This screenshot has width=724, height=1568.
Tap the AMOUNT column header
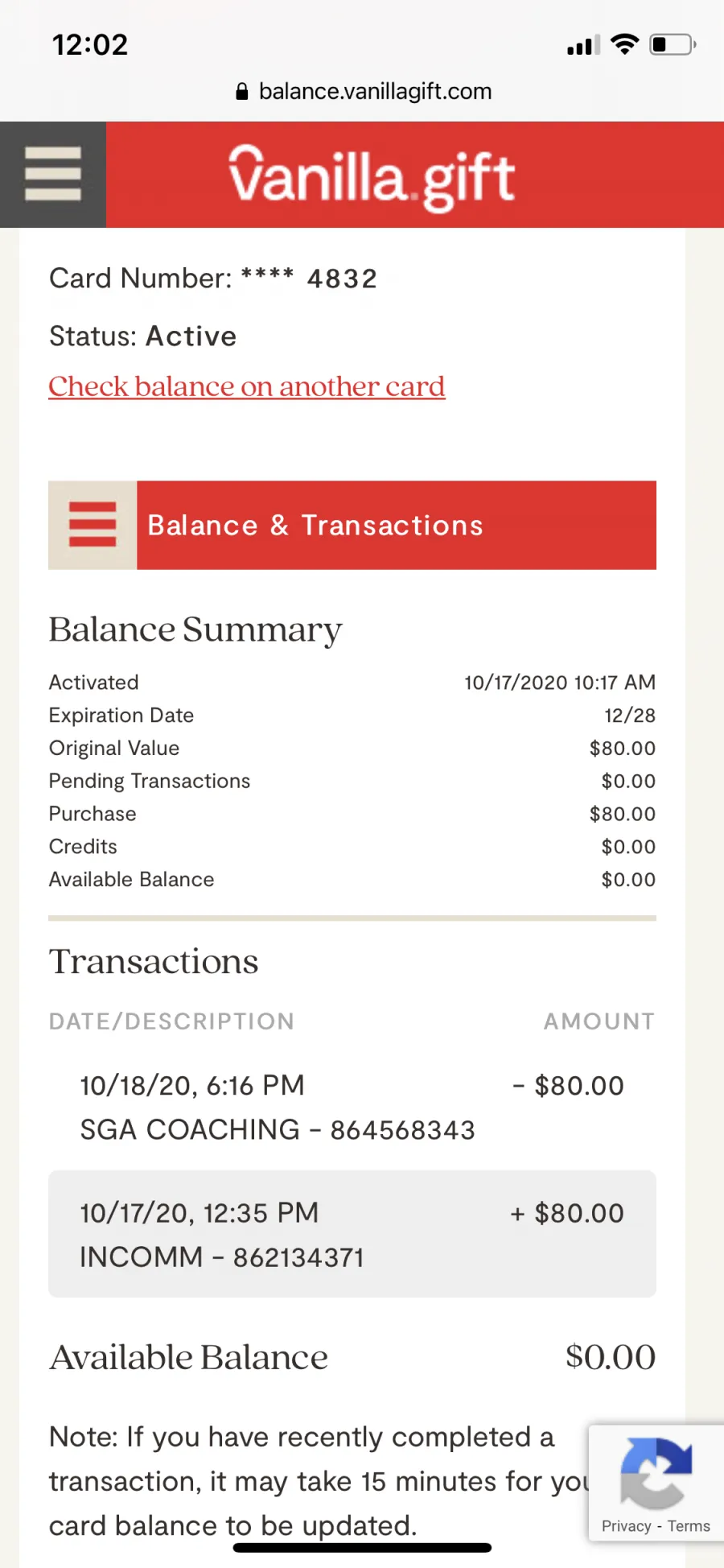[x=599, y=1021]
